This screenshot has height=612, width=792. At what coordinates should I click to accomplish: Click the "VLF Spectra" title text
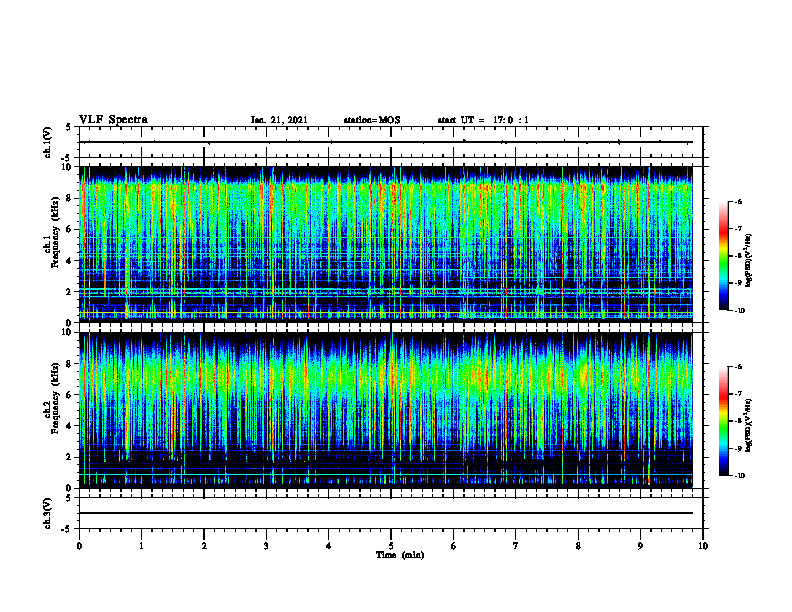pos(113,120)
